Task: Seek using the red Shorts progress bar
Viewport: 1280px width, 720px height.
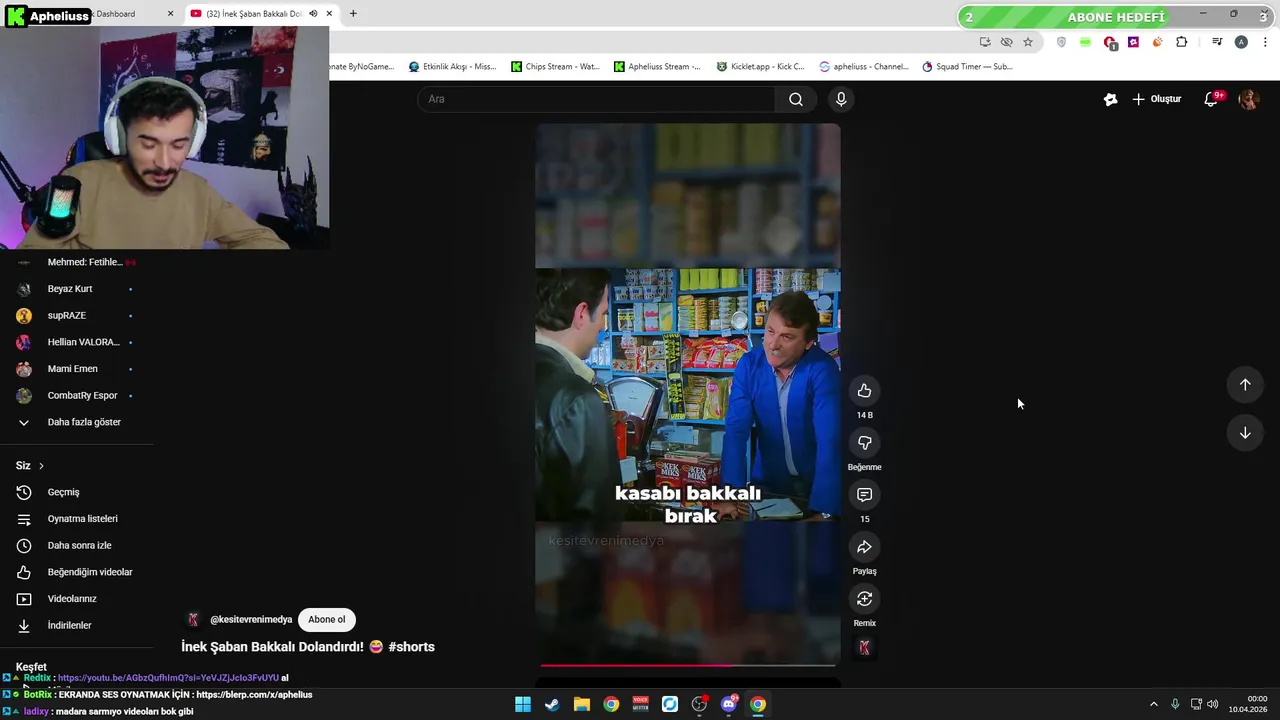Action: pos(688,664)
